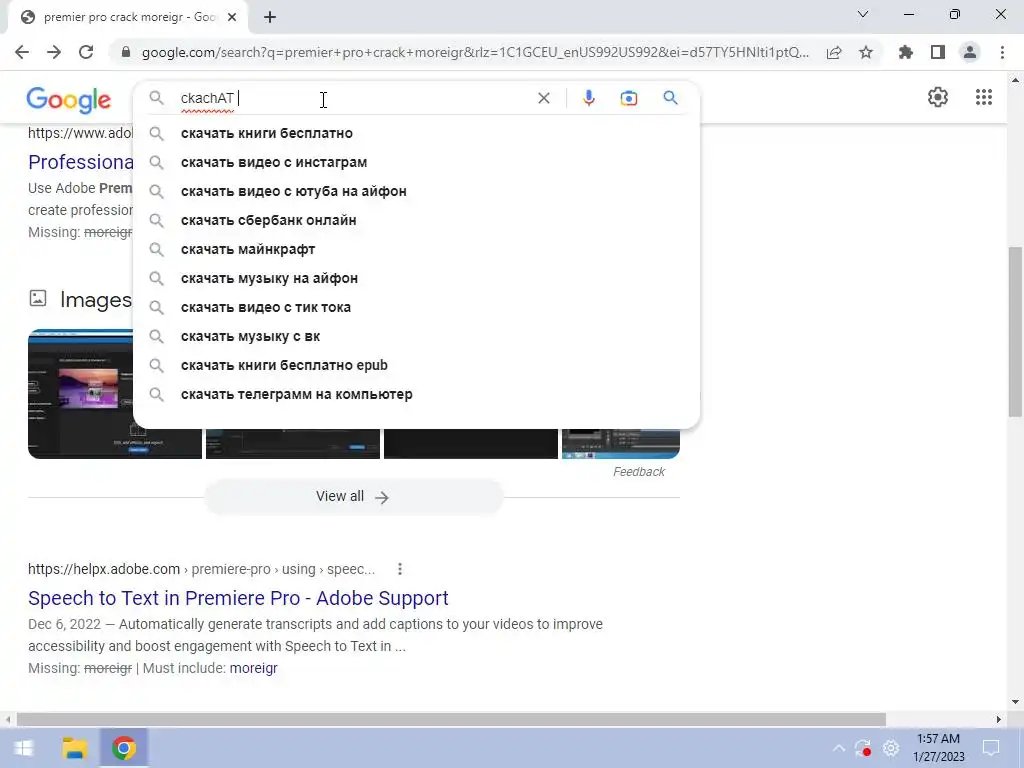The image size is (1024, 768).
Task: Select suggestion 'скачать сбербанк онлайн'
Action: click(416, 220)
